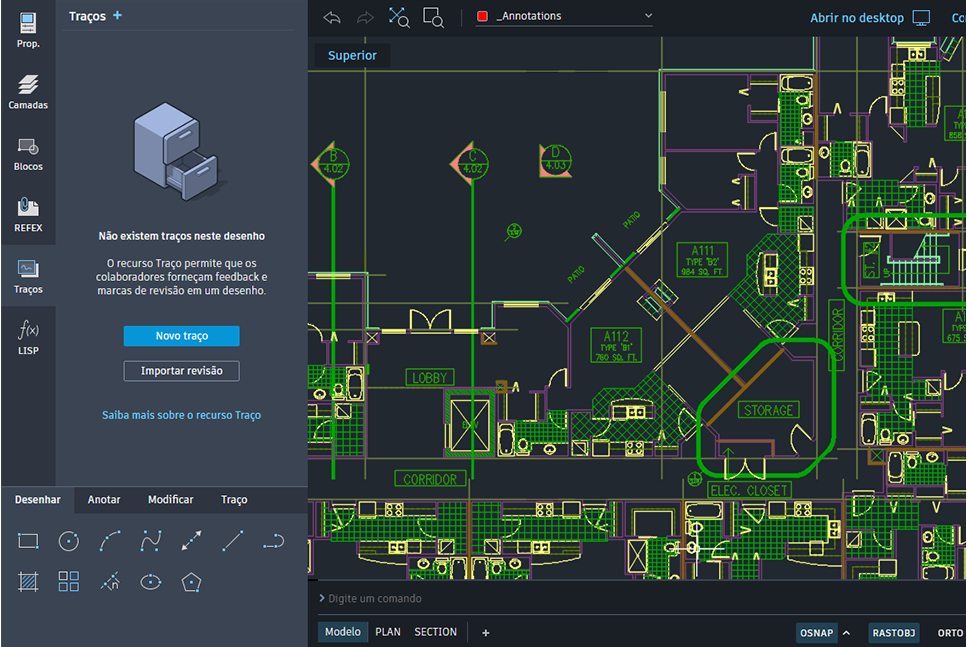
Task: Toggle RASTOBJ object snap tracking
Action: [893, 632]
